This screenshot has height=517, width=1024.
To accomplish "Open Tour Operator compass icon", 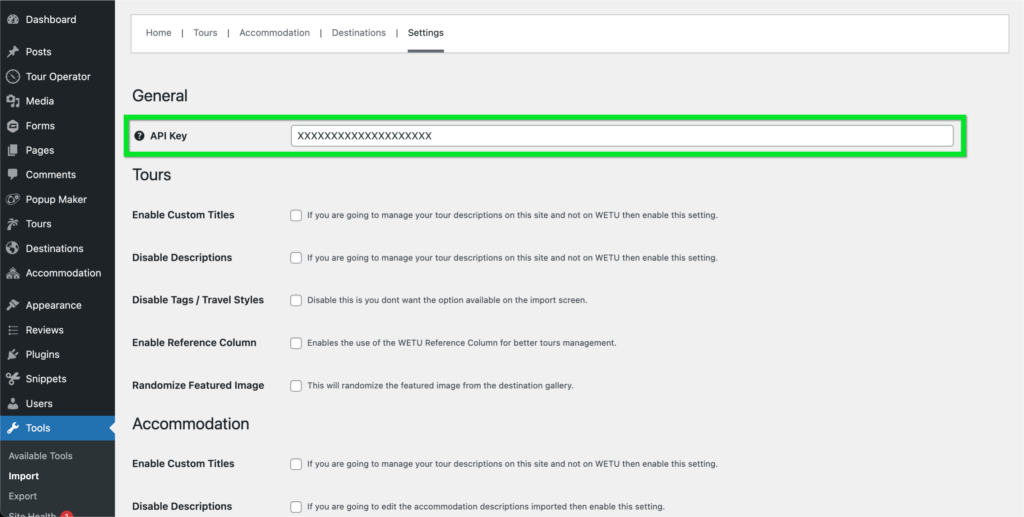I will (12, 76).
